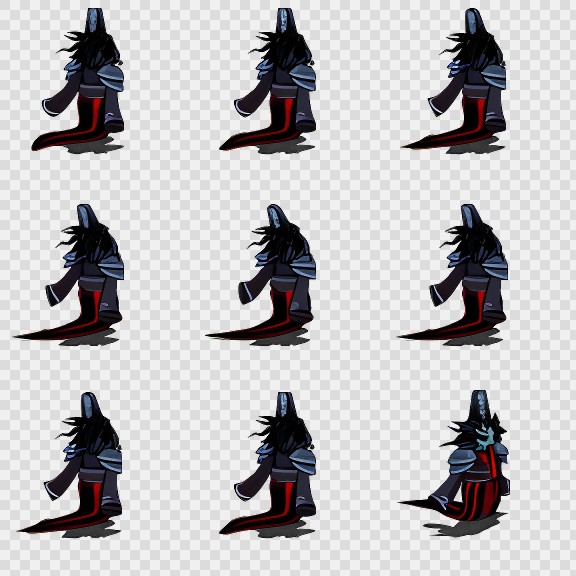The image size is (576, 576).
Task: Select the middle sprite frame in top row
Action: 268,80
